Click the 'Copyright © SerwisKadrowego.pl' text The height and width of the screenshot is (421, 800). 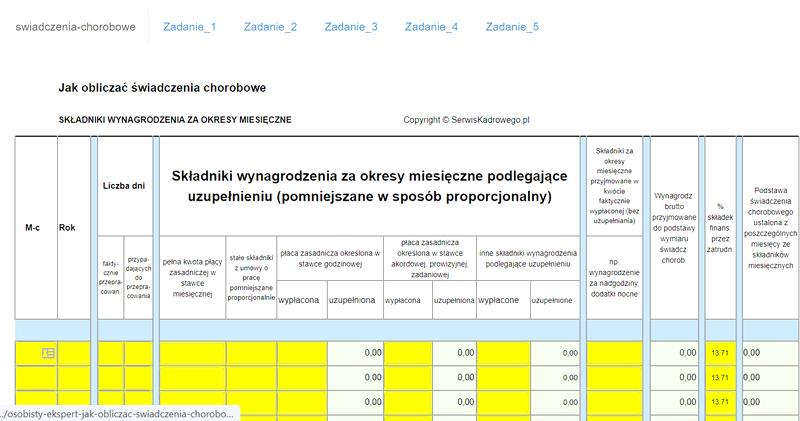466,120
